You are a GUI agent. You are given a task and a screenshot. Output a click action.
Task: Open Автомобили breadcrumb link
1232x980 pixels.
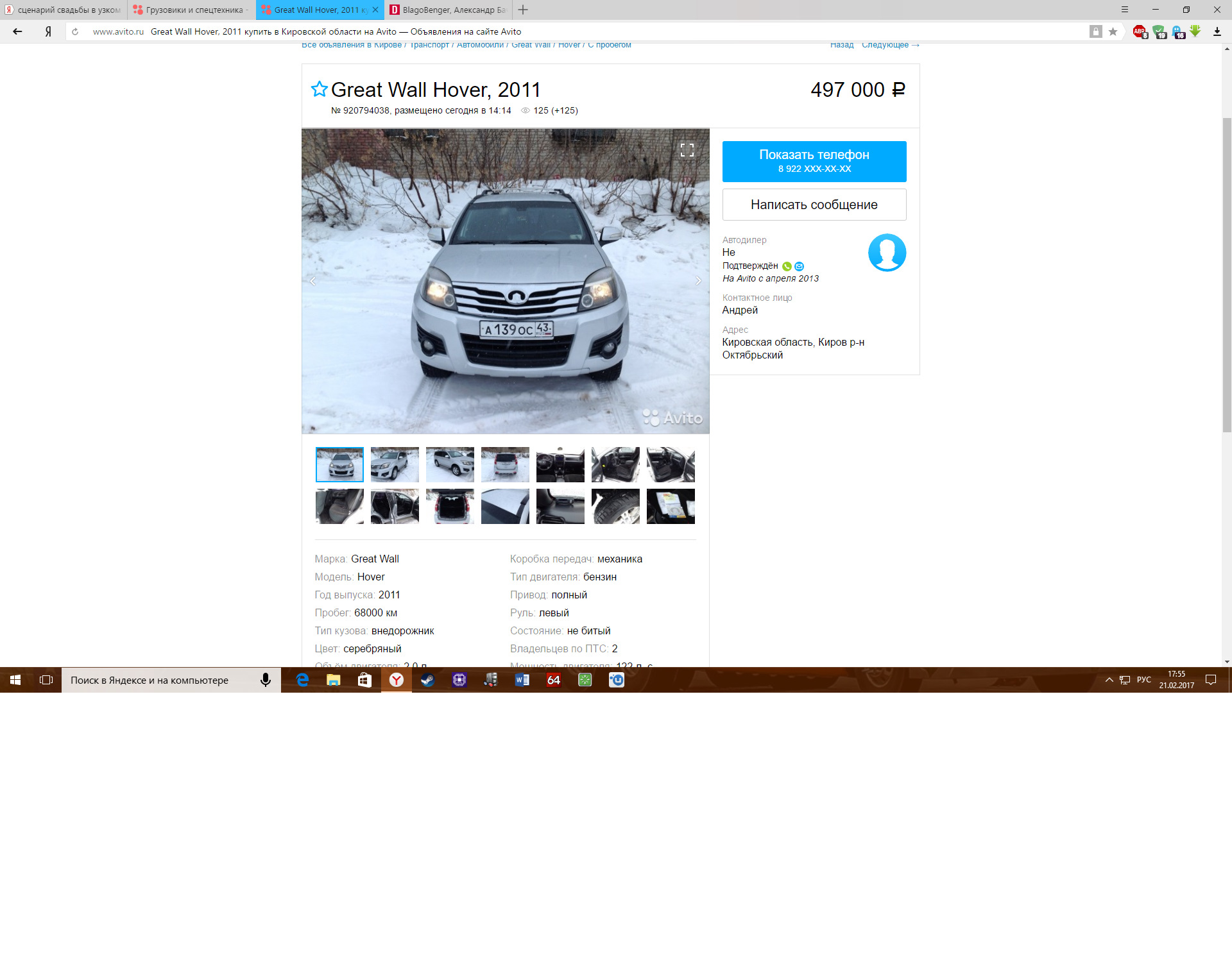tap(480, 45)
